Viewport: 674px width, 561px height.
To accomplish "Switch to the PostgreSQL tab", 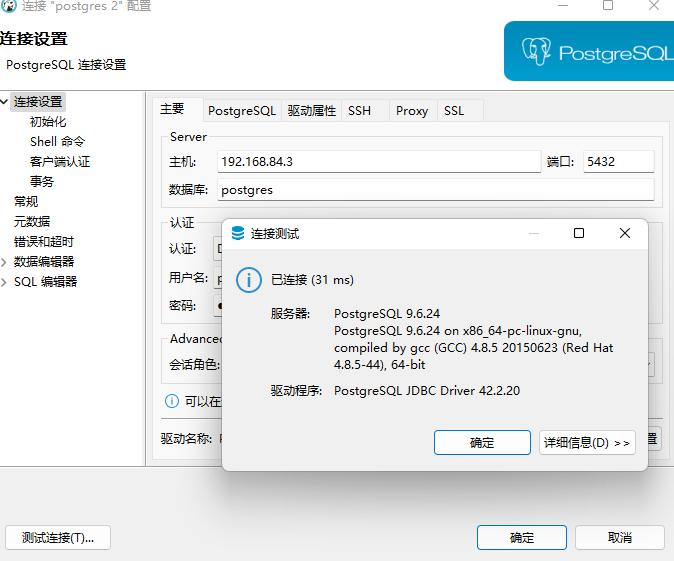I will click(x=242, y=111).
